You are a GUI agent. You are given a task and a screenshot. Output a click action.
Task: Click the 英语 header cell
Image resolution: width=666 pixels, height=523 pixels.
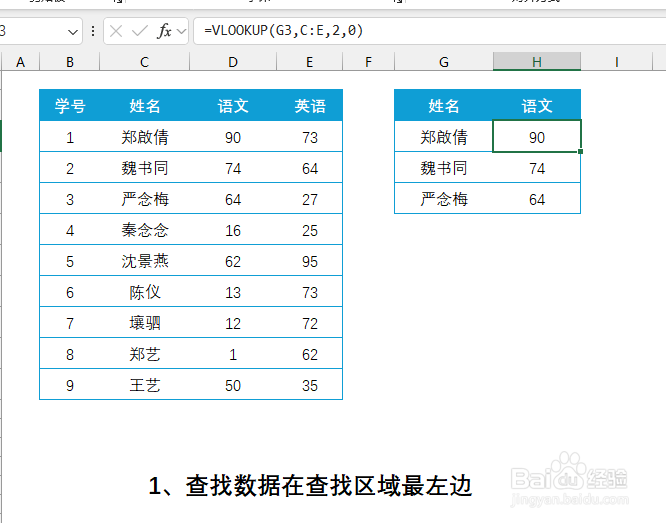[x=310, y=105]
